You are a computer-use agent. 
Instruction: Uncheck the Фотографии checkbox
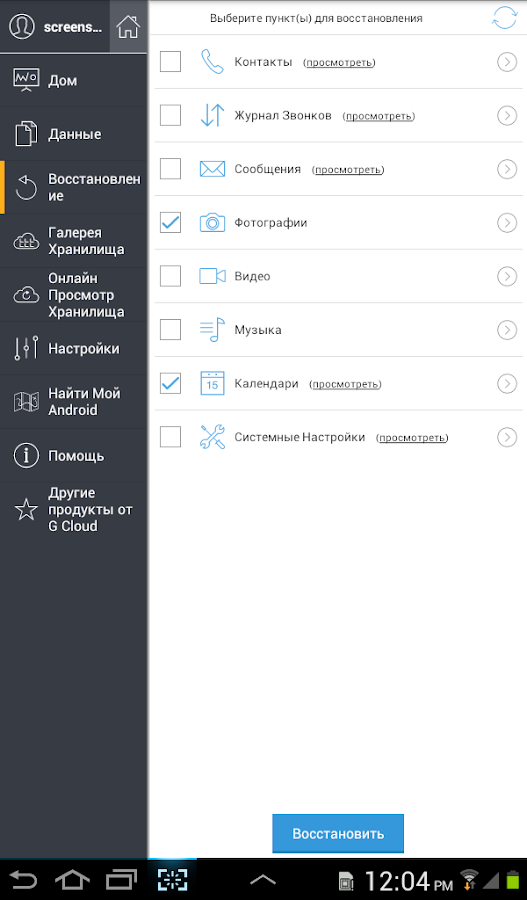170,222
